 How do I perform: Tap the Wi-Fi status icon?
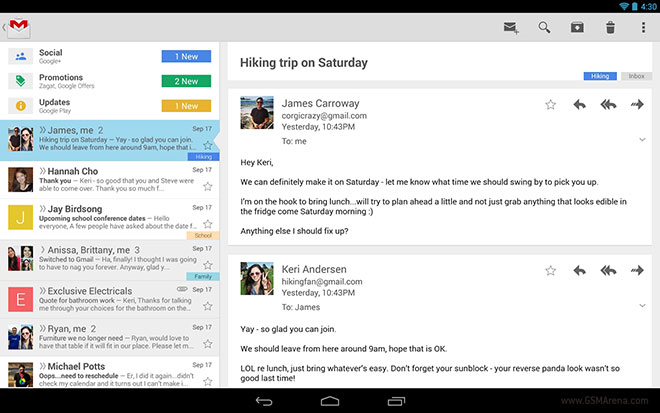[624, 6]
